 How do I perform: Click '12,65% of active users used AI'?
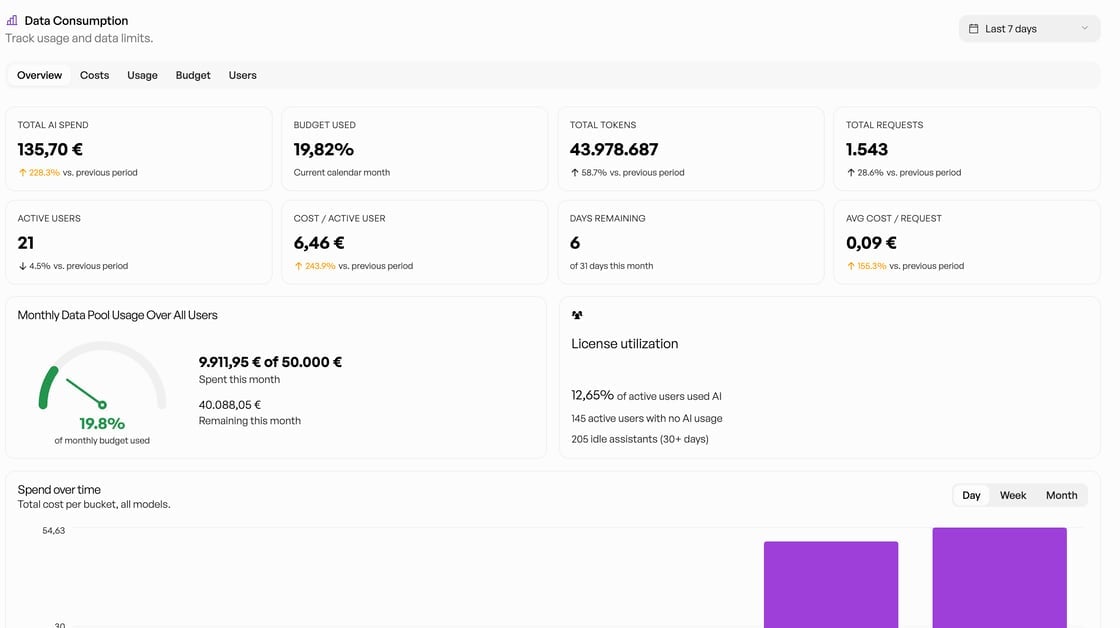pos(646,395)
